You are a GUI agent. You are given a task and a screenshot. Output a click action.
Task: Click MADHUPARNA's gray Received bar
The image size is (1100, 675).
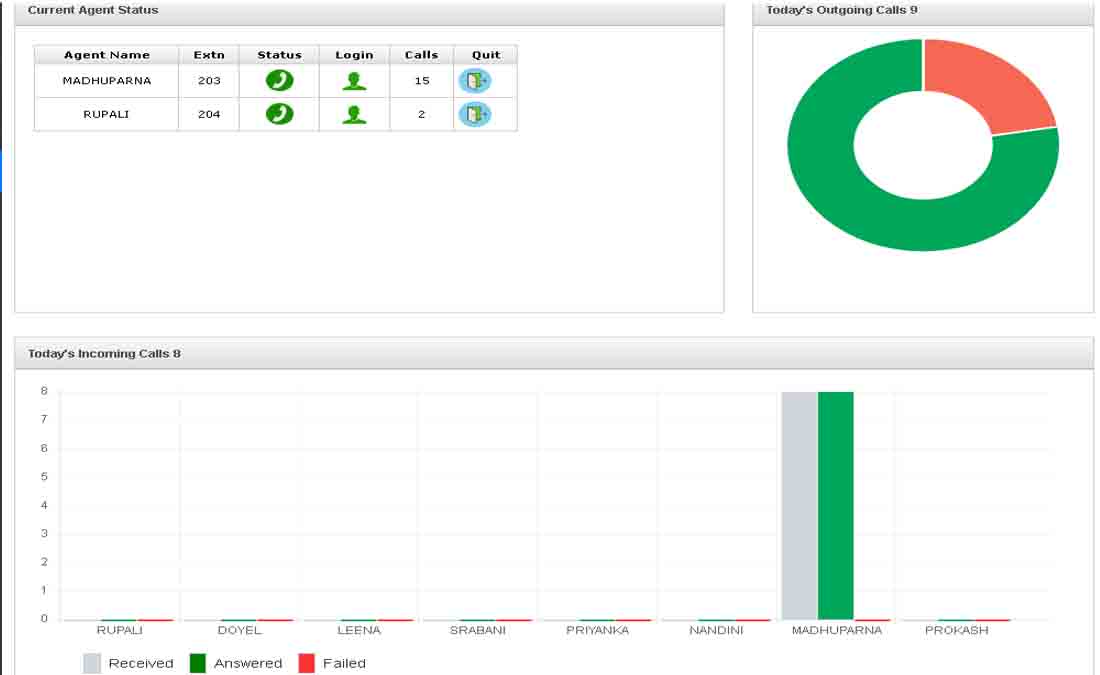799,505
